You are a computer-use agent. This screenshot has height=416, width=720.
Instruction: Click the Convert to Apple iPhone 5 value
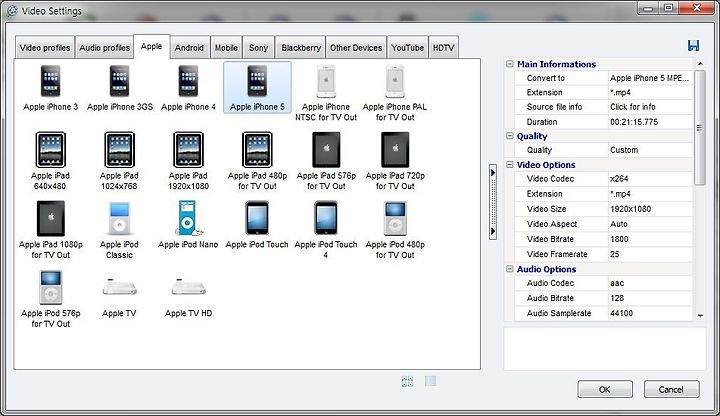pyautogui.click(x=650, y=78)
